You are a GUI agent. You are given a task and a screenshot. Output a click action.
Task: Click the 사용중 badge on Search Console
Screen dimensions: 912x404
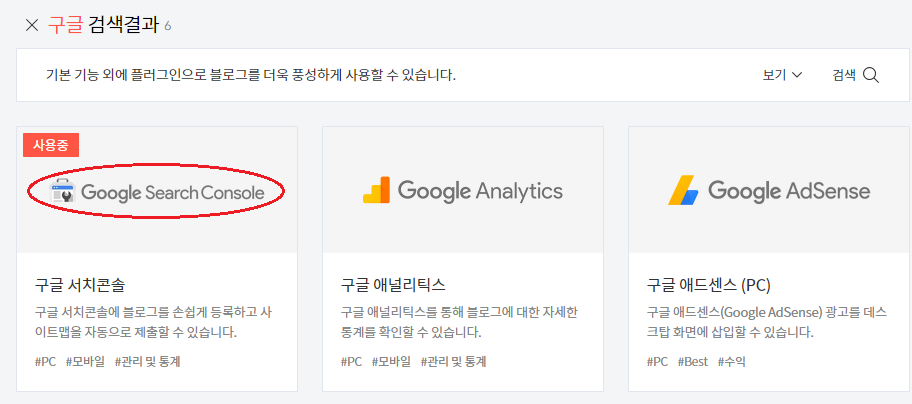[51, 145]
